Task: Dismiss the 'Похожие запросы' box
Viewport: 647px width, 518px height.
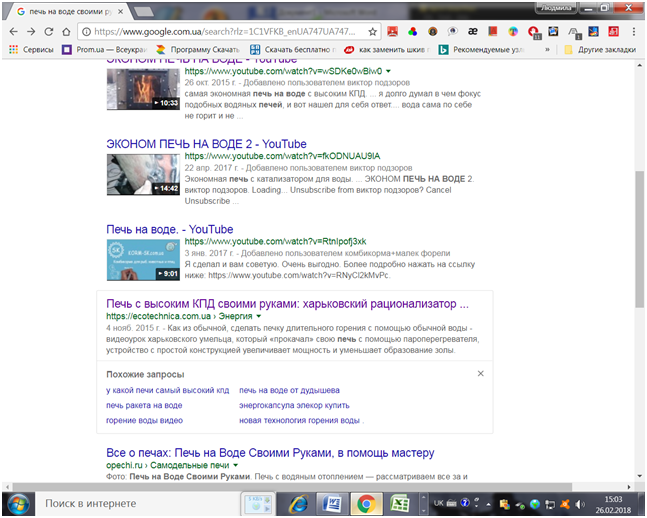Action: click(x=480, y=374)
